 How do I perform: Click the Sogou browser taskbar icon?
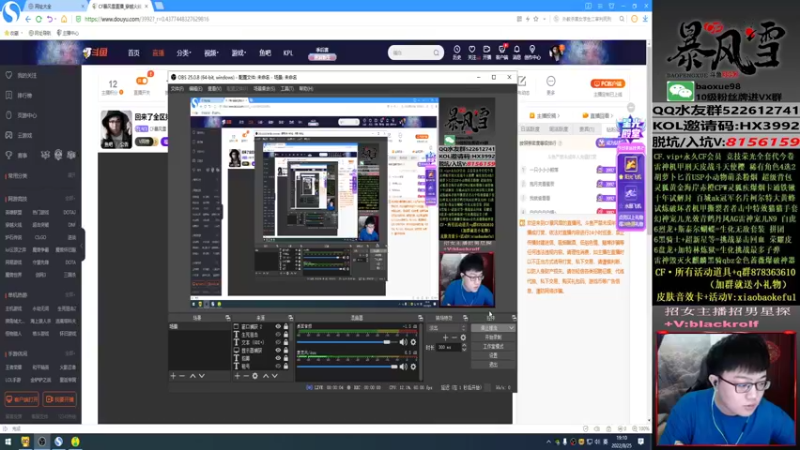click(x=59, y=442)
